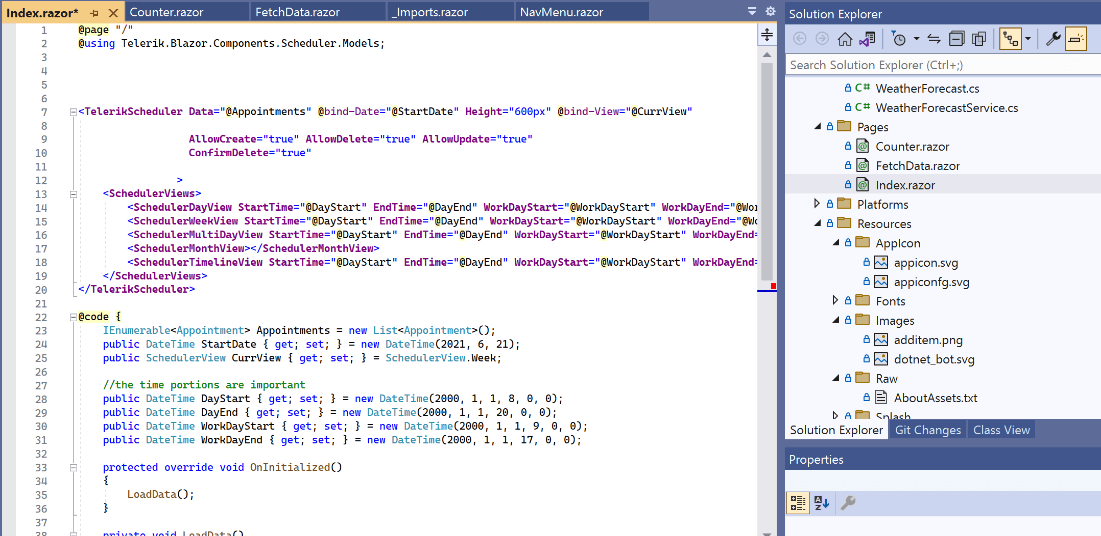Collapse the AppIcon folder
1101x536 pixels.
(x=836, y=242)
